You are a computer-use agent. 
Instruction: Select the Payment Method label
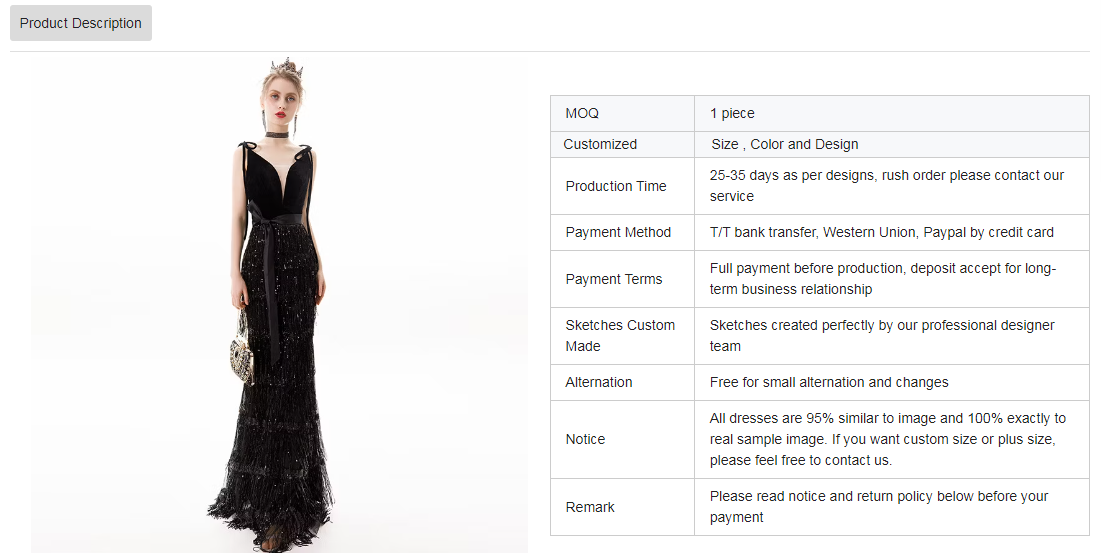[618, 232]
